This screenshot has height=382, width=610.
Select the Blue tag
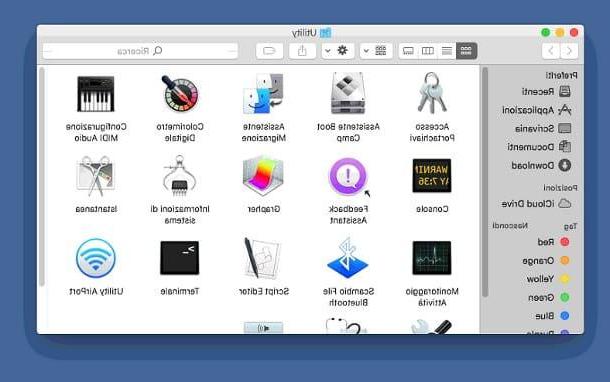pos(552,316)
